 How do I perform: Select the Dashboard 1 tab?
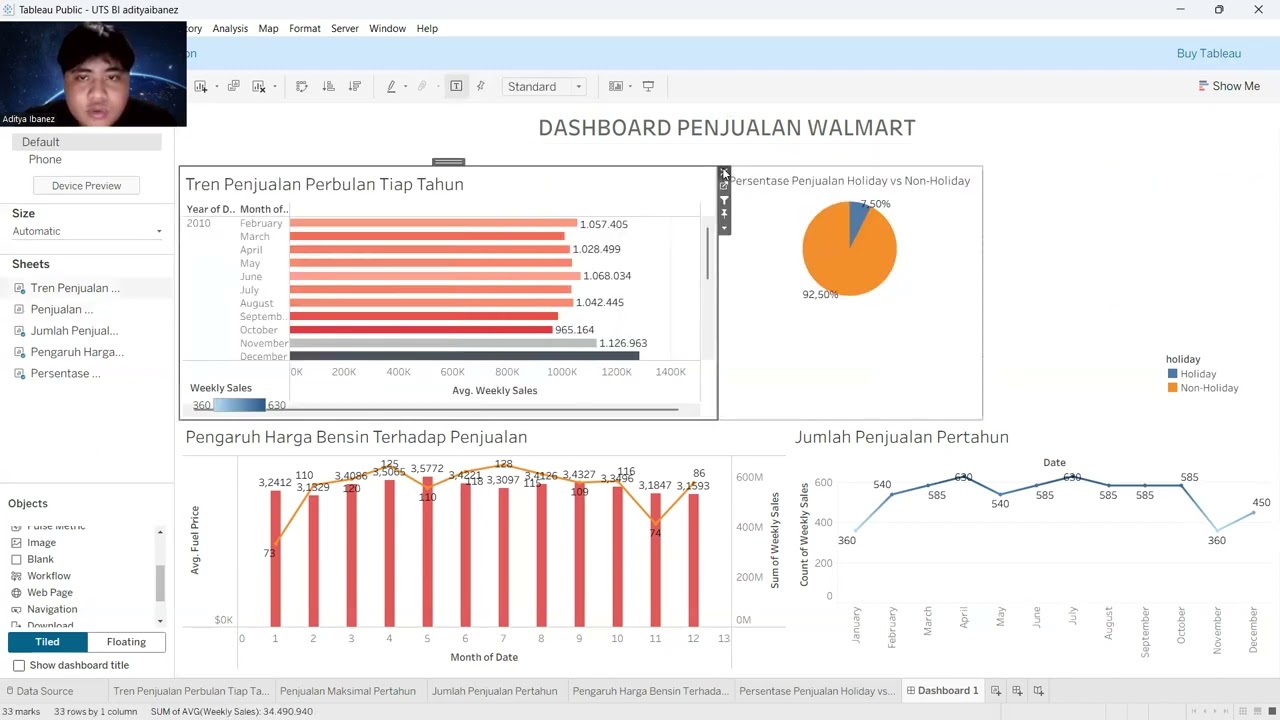[x=942, y=691]
